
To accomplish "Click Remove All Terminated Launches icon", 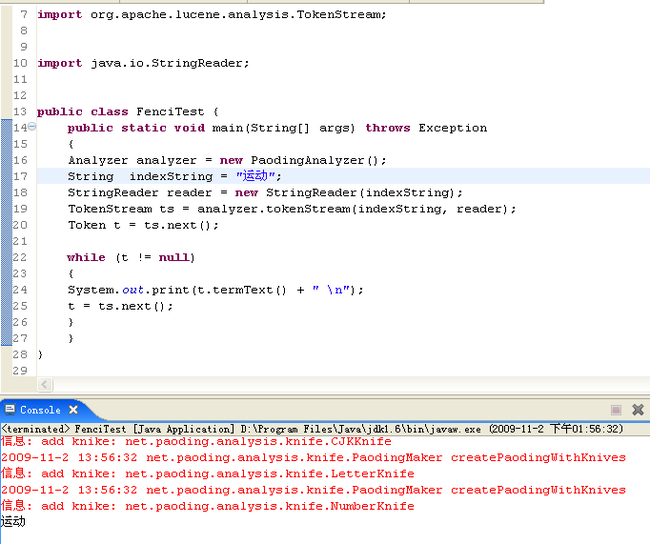I will point(638,410).
